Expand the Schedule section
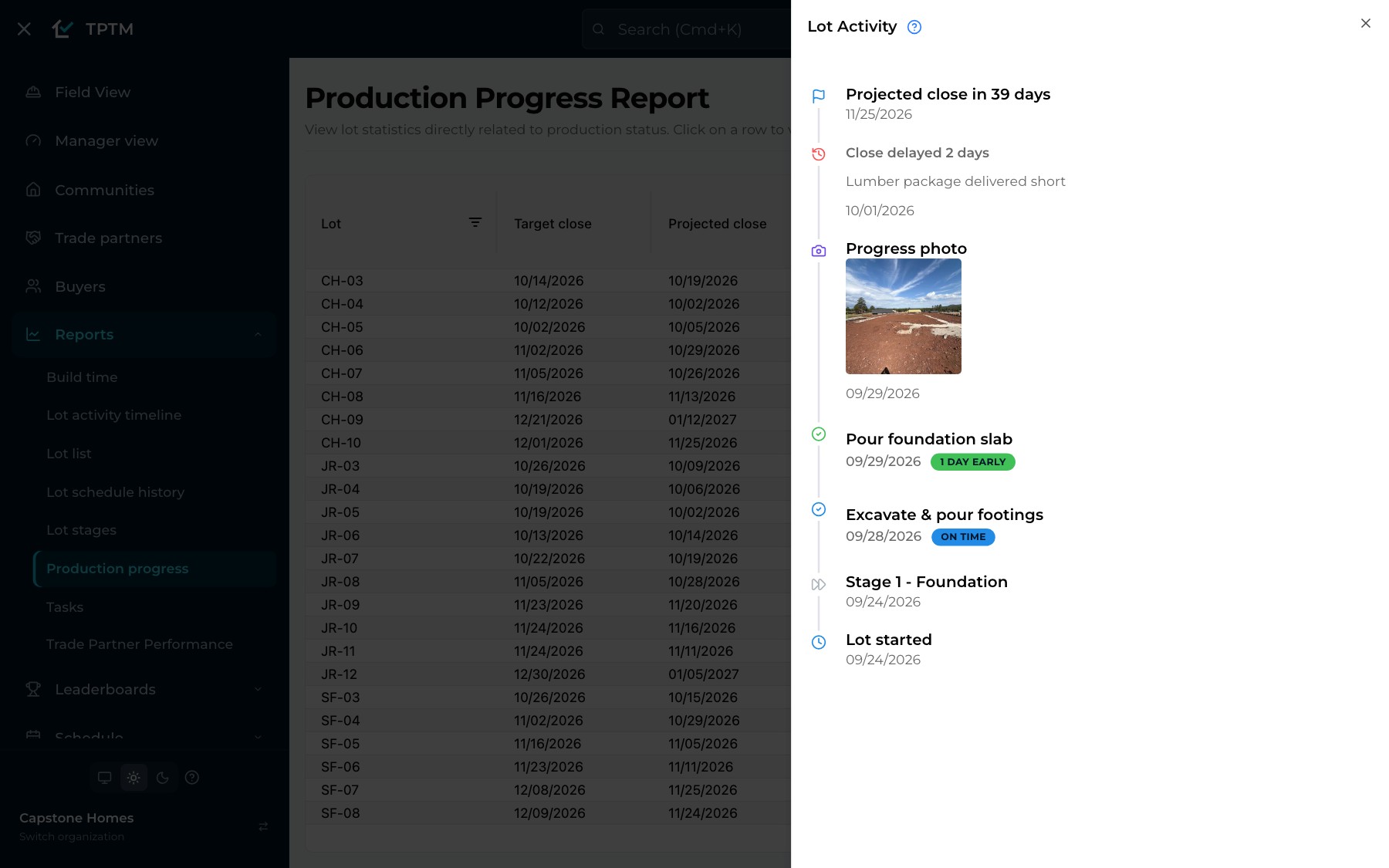The width and height of the screenshot is (1389, 868). [x=144, y=735]
